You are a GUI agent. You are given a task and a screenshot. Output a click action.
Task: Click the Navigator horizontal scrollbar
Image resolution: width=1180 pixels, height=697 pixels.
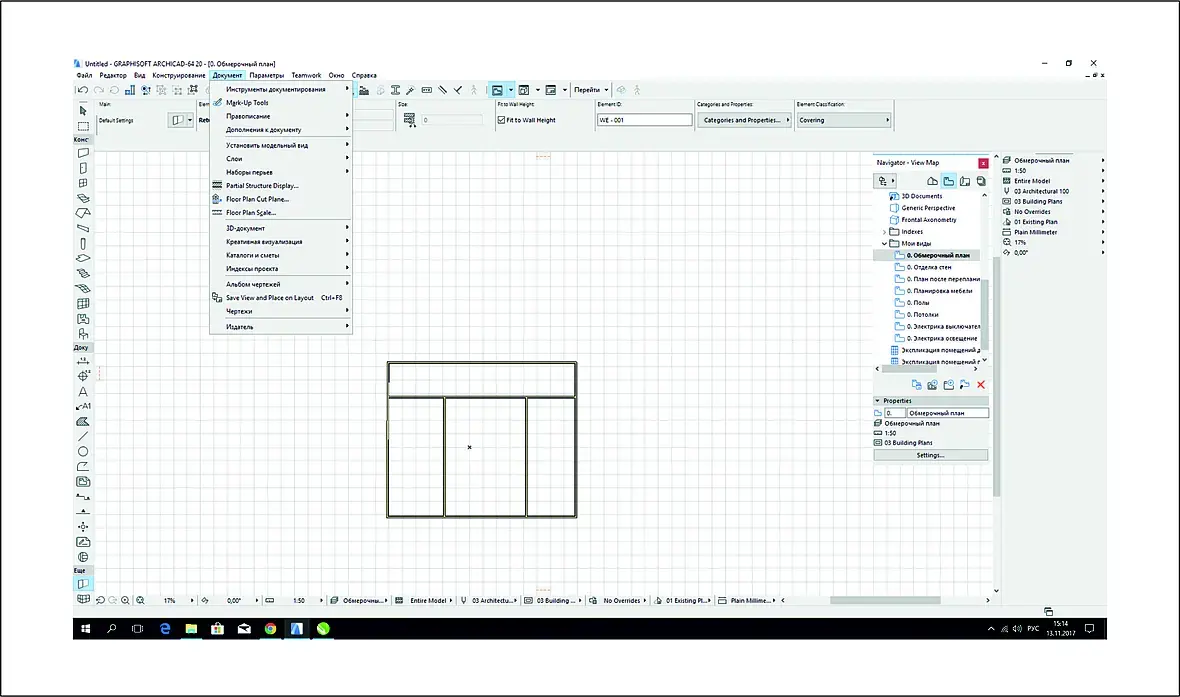tap(909, 370)
